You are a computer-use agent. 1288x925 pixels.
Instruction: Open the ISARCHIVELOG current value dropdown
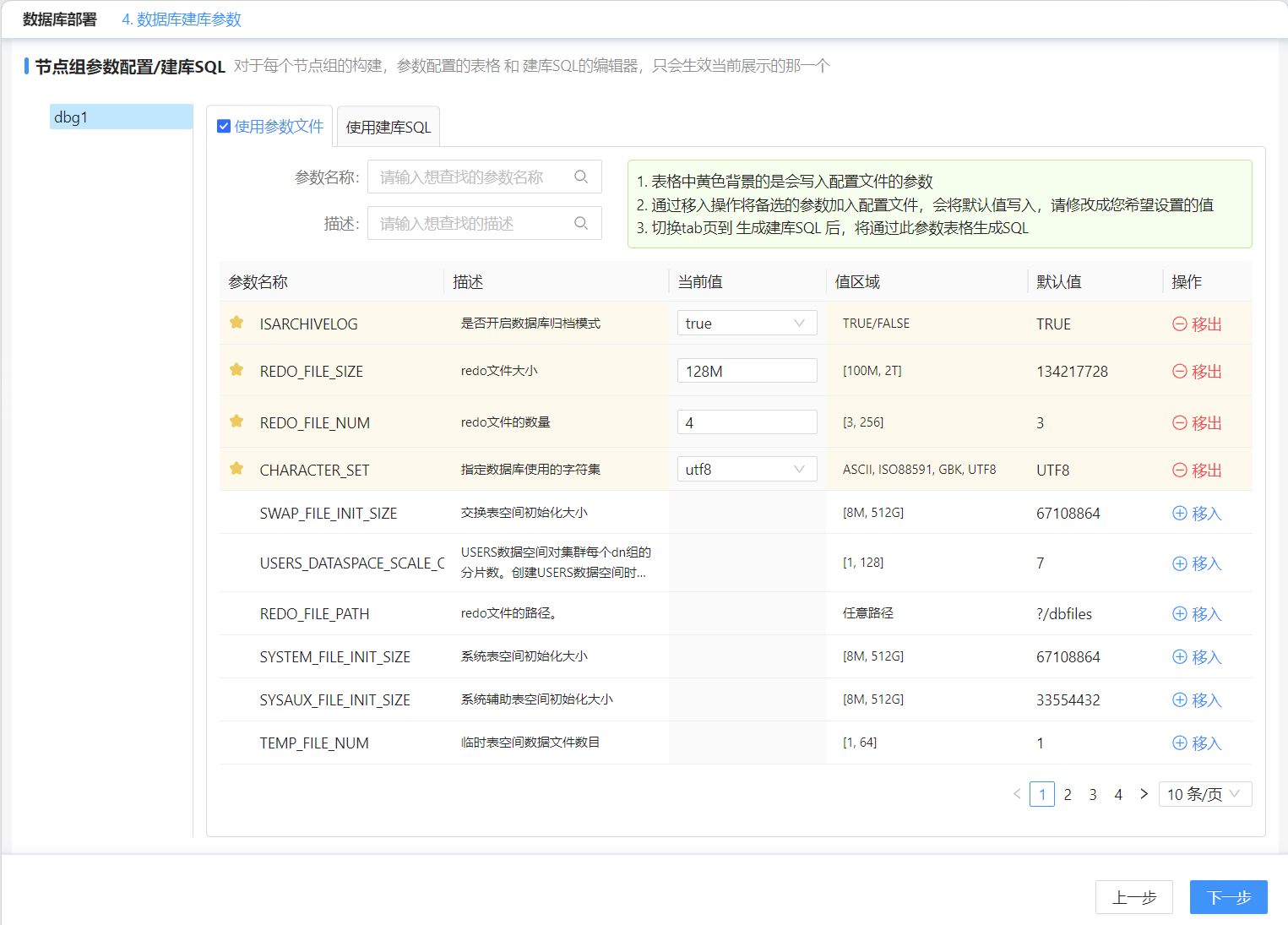(x=747, y=324)
